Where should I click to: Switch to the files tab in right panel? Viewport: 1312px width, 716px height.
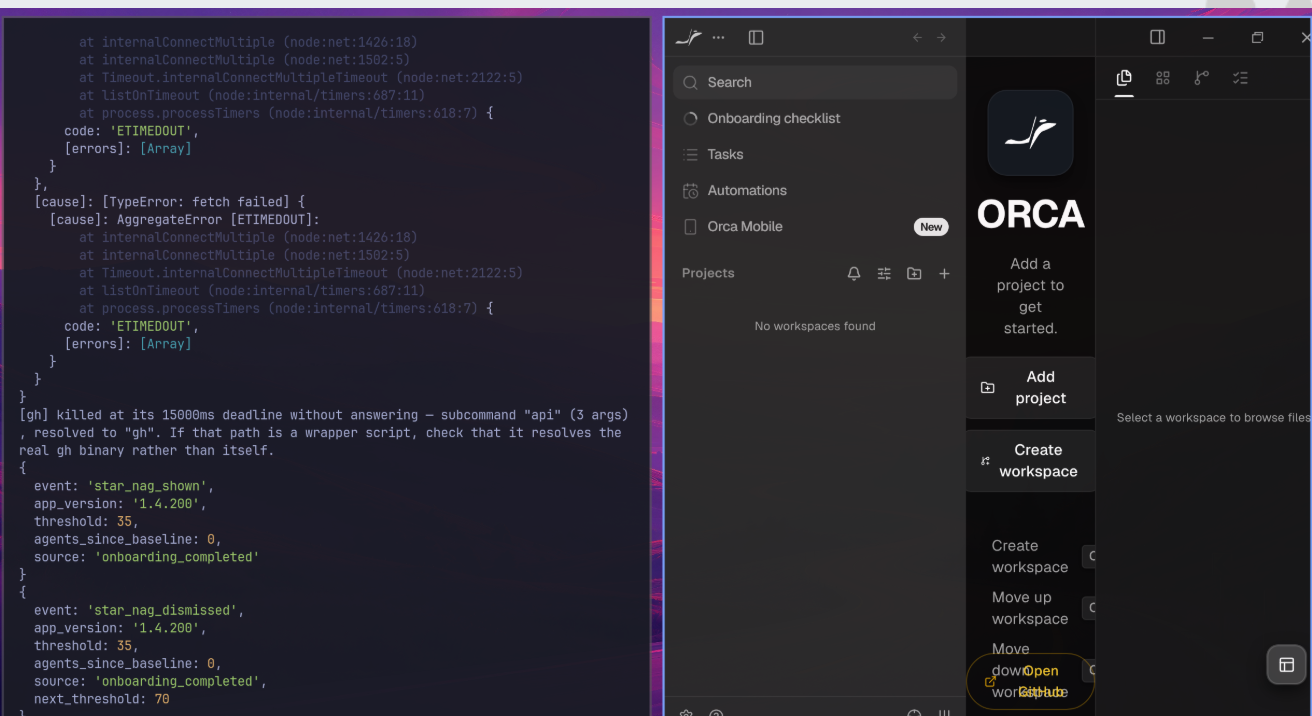(x=1124, y=78)
